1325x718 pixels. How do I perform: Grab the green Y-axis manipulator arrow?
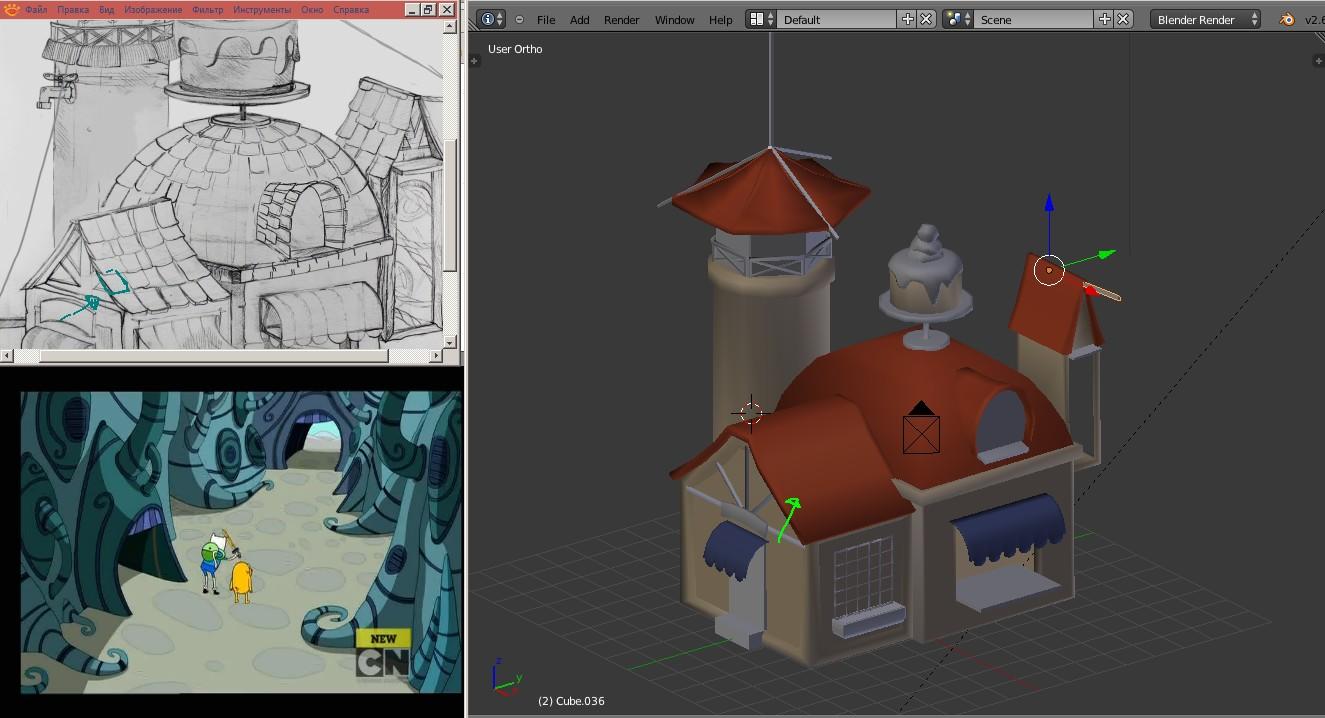(x=1105, y=254)
